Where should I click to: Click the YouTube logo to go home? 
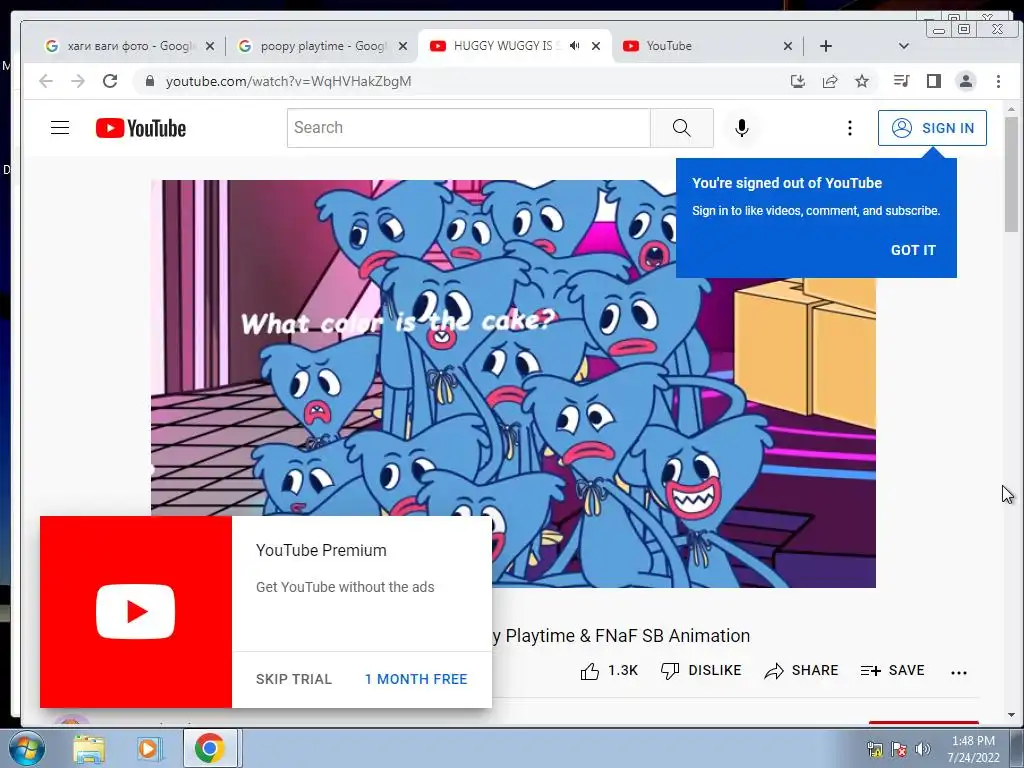pyautogui.click(x=140, y=128)
